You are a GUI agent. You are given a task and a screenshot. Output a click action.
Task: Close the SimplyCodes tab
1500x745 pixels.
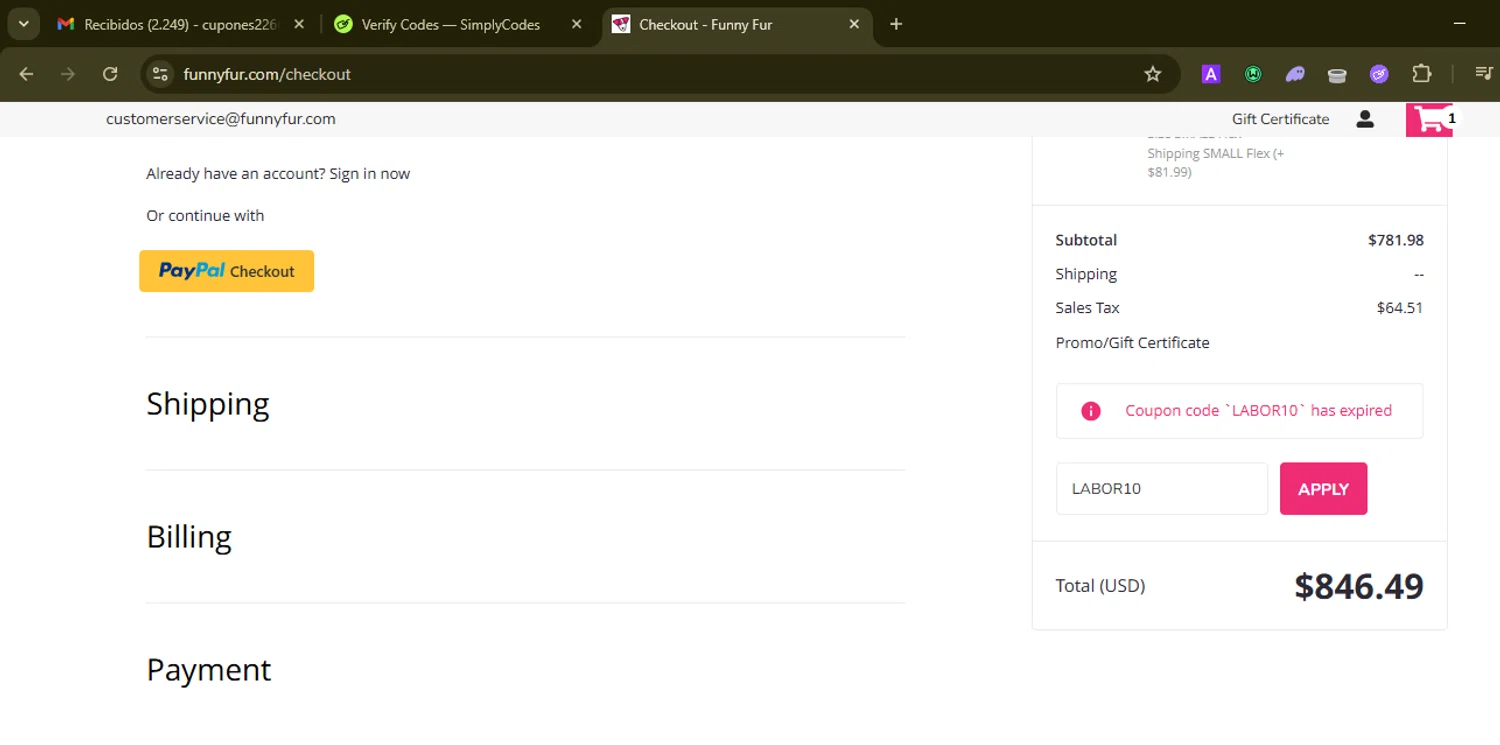pos(576,24)
